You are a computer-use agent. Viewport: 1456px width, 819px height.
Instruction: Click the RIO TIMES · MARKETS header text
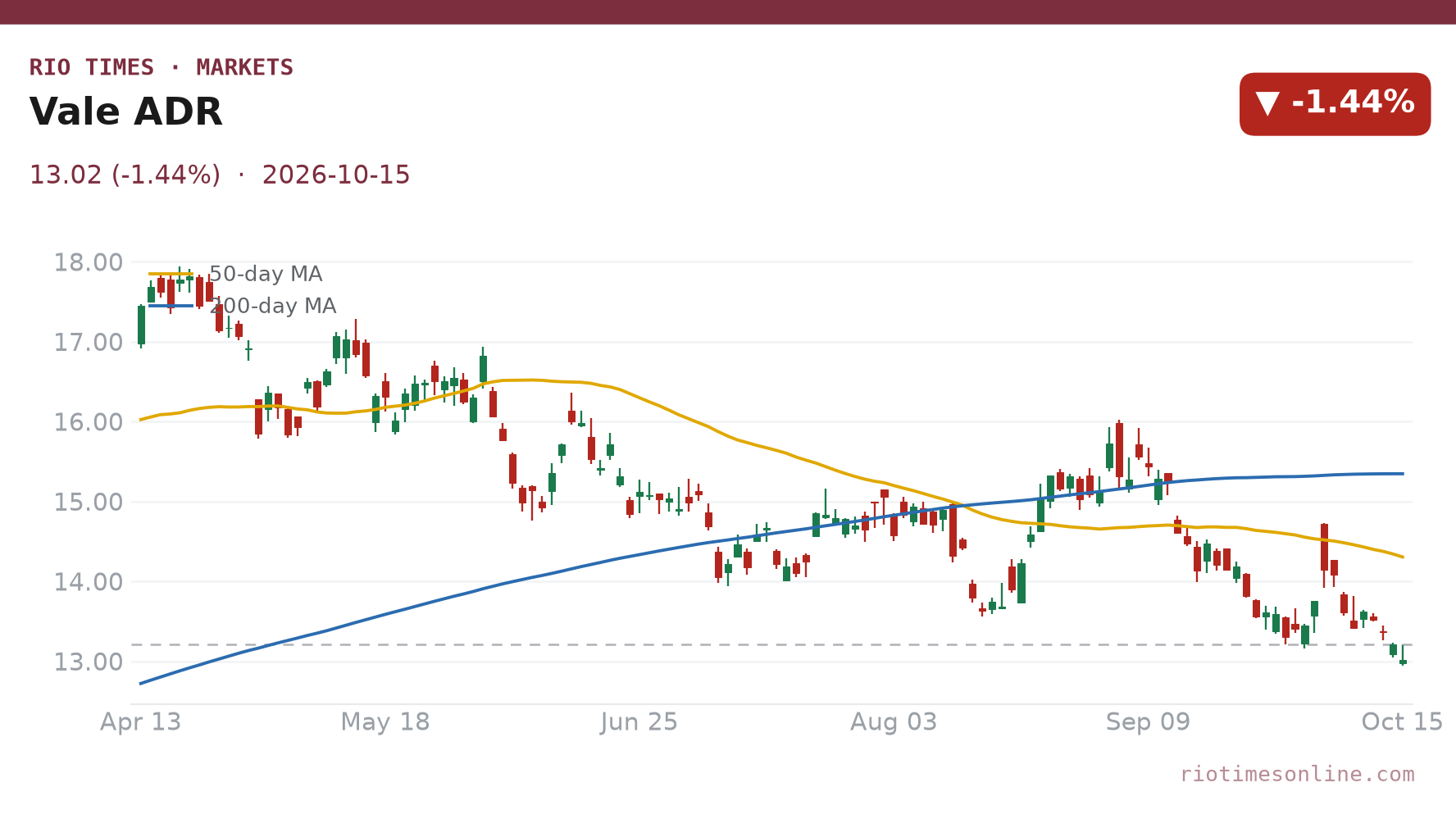tap(162, 67)
